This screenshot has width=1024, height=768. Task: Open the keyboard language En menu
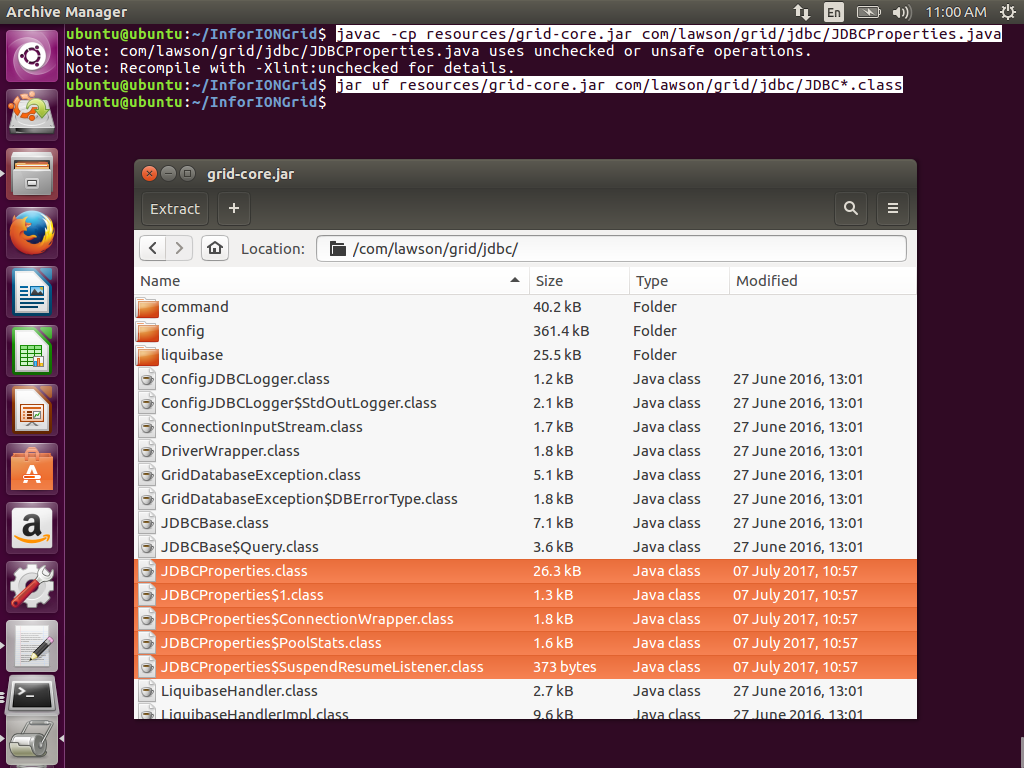coord(833,12)
